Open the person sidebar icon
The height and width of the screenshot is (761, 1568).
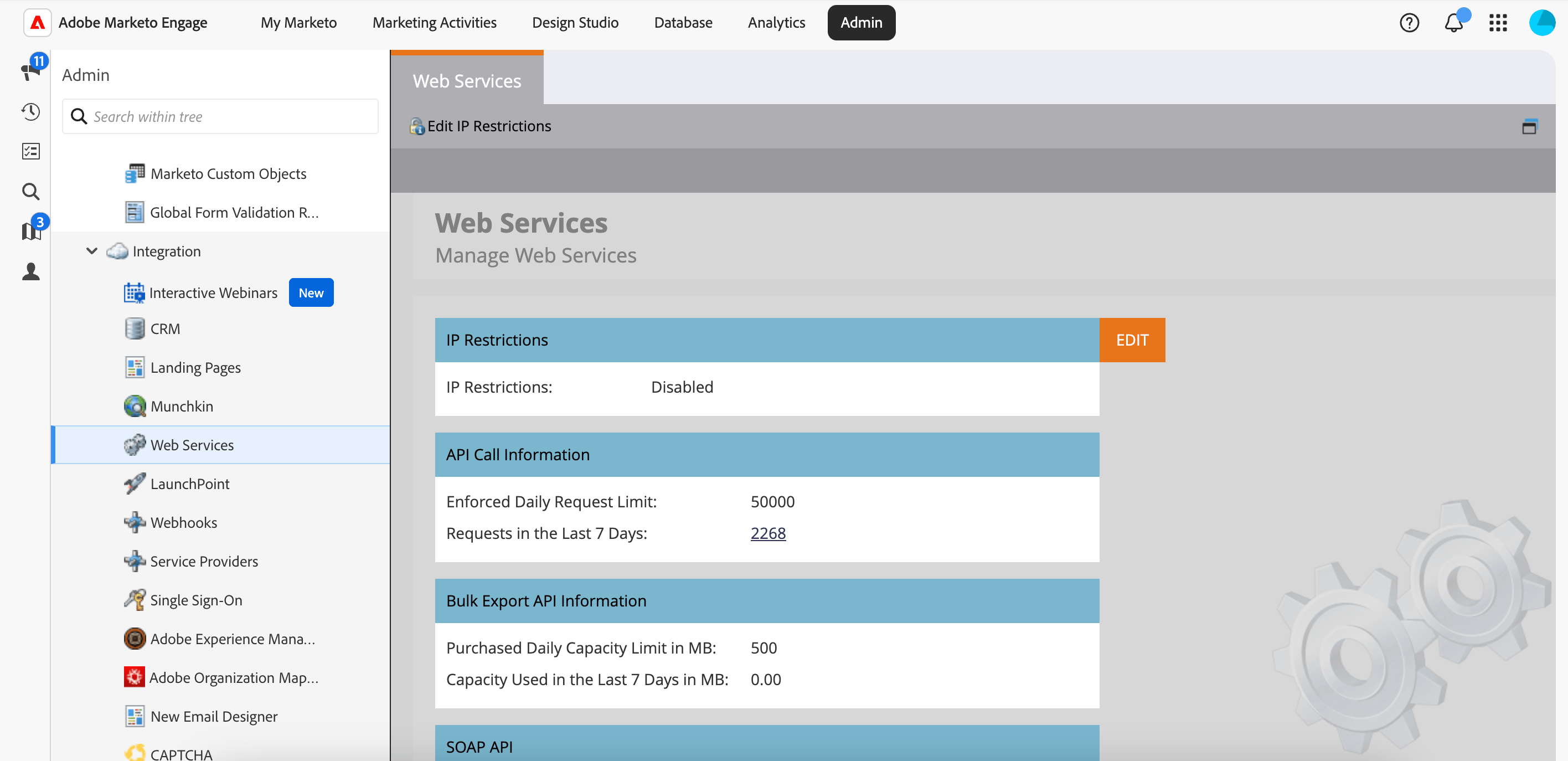click(x=31, y=271)
